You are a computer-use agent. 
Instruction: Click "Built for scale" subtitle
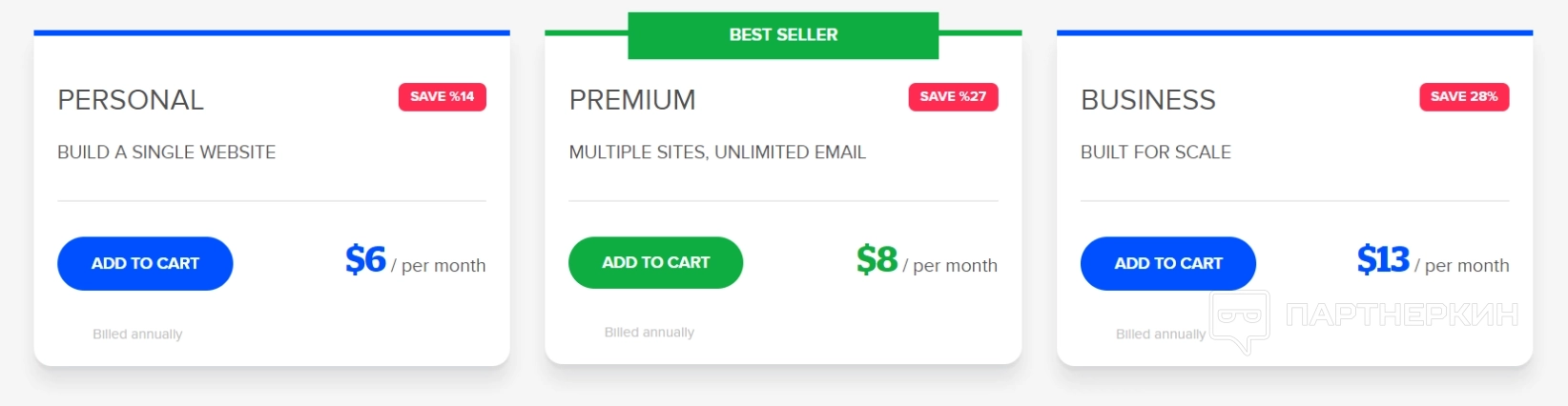pyautogui.click(x=1155, y=152)
